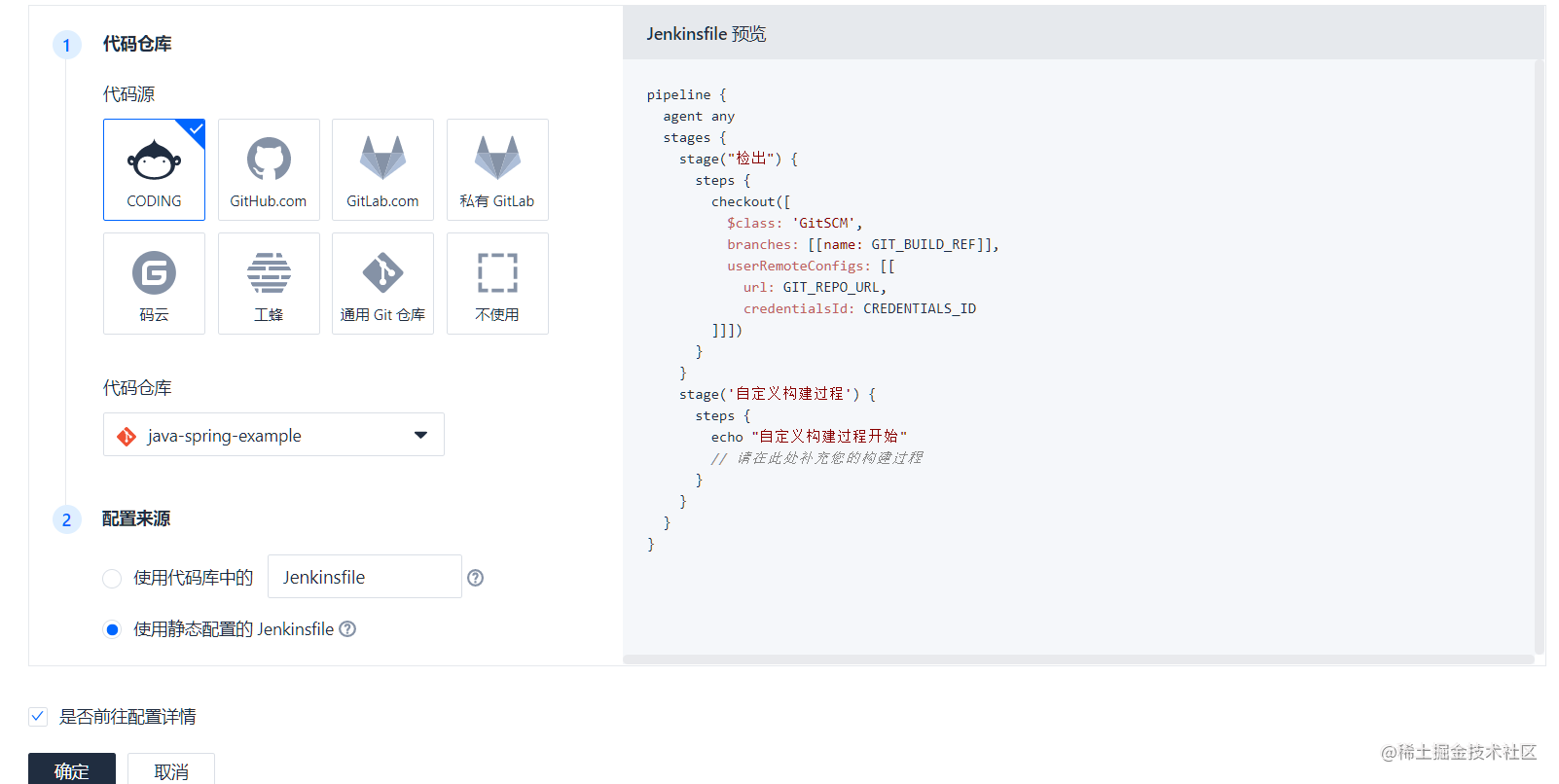The width and height of the screenshot is (1559, 784).
Task: Select 工蜂 code source tile
Action: (269, 284)
